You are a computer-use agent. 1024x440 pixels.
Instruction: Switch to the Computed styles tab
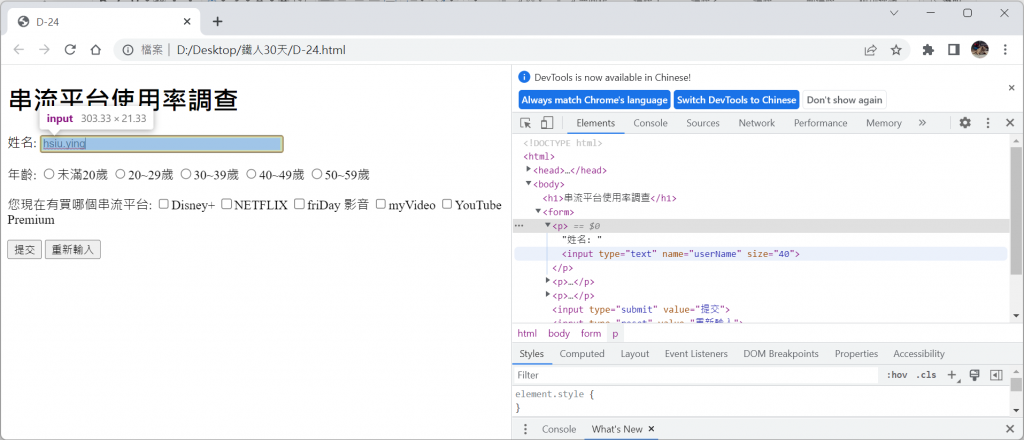coord(582,353)
